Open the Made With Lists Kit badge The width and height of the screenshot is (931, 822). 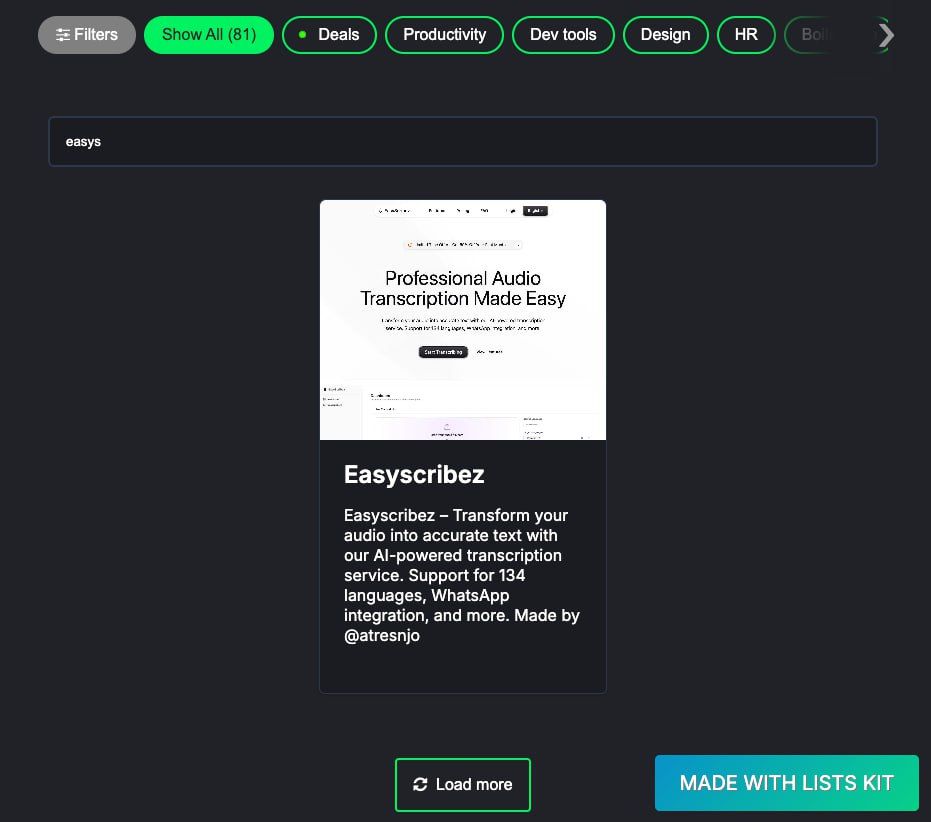786,783
